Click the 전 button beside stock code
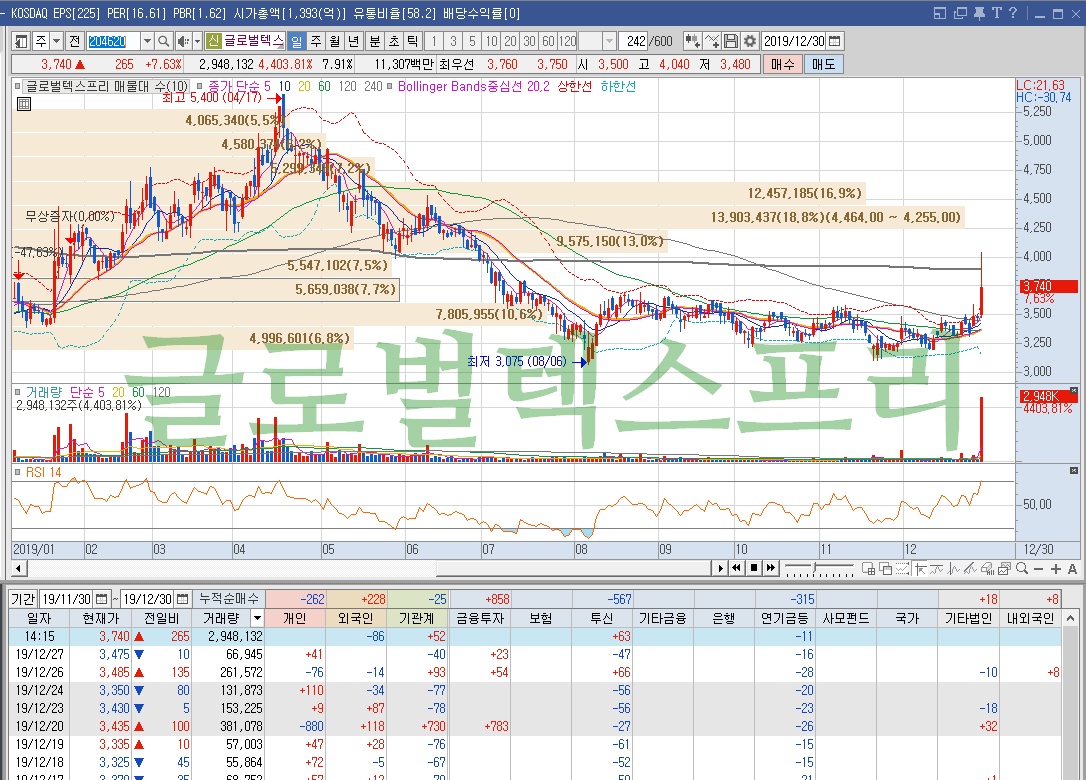 coord(75,42)
